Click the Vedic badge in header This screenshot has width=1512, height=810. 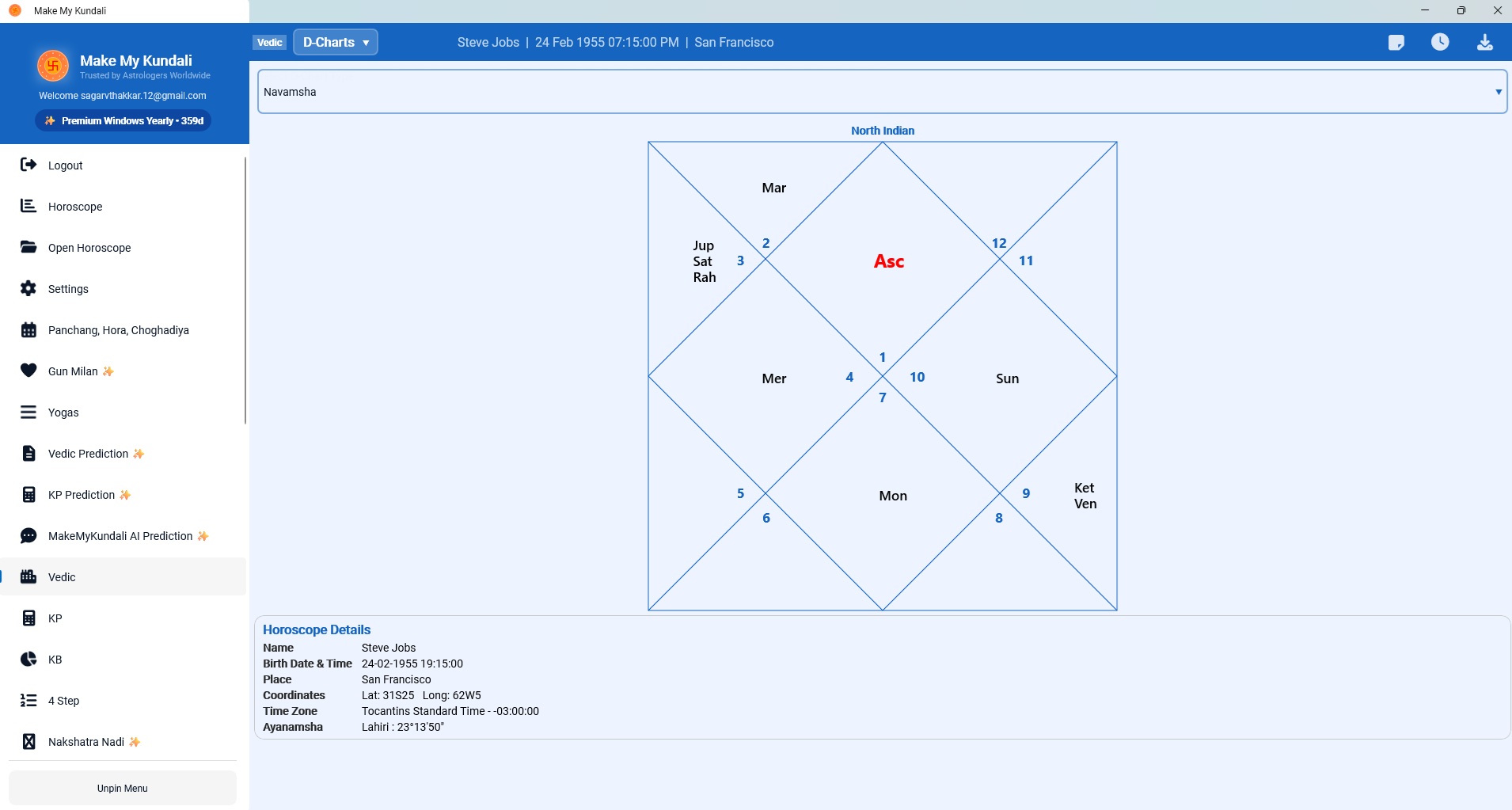click(x=270, y=42)
